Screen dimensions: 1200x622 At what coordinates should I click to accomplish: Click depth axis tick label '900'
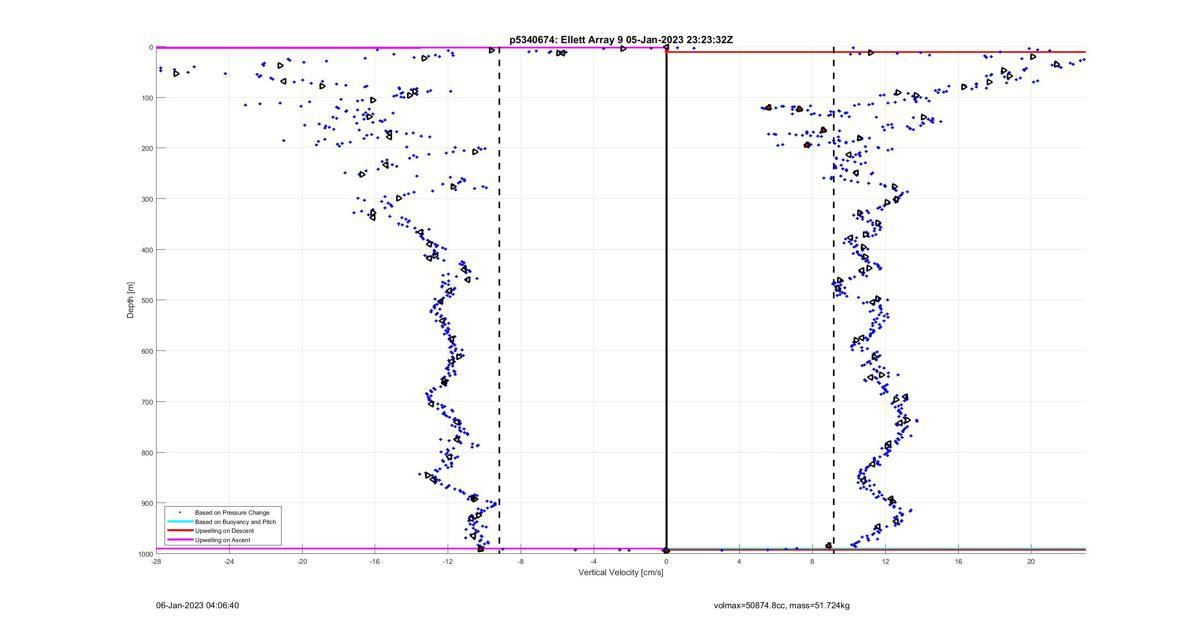click(x=146, y=503)
